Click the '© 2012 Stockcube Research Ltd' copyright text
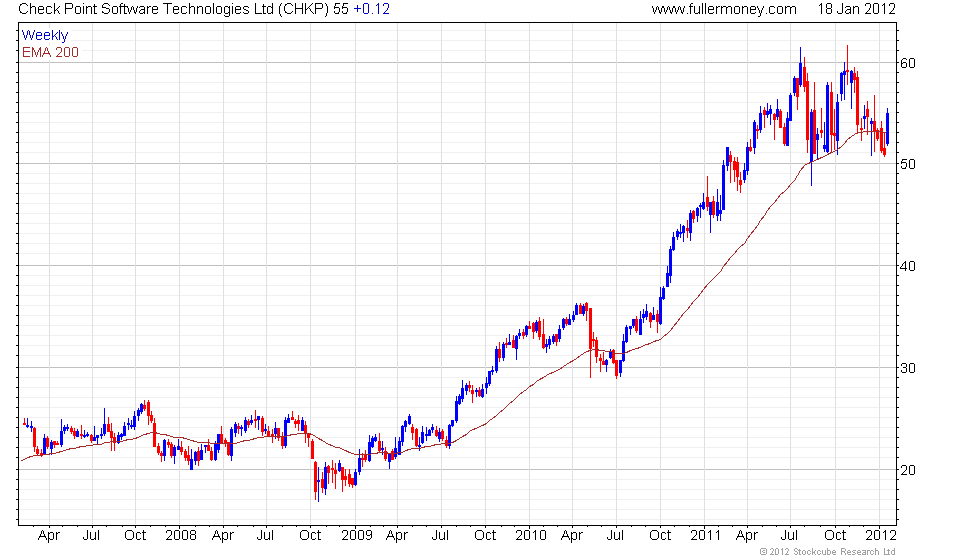This screenshot has height=560, width=980. click(x=828, y=552)
